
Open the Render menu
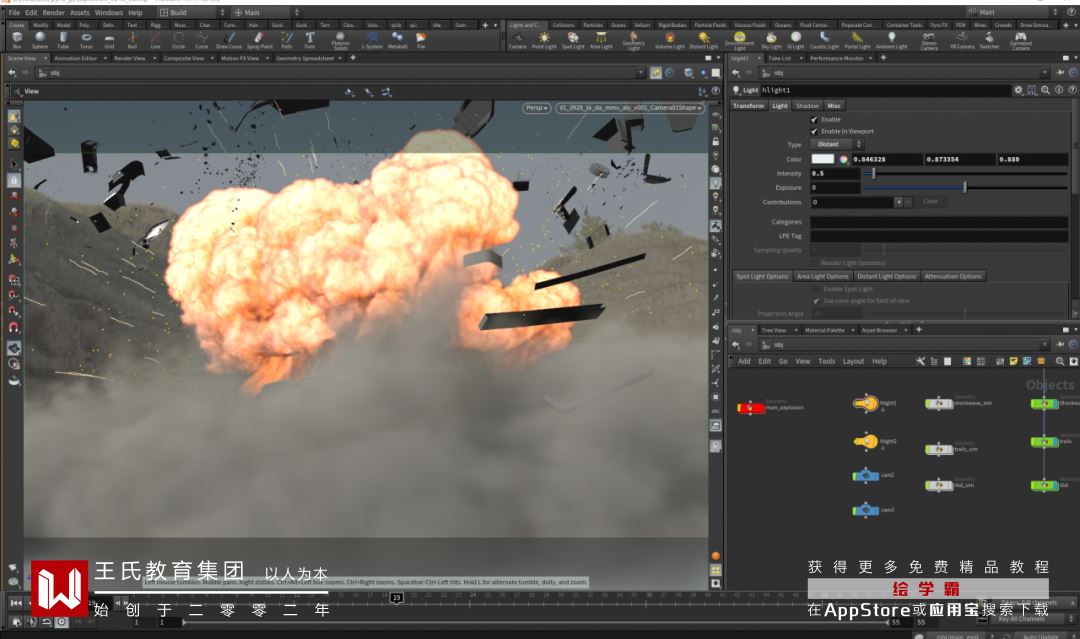53,12
